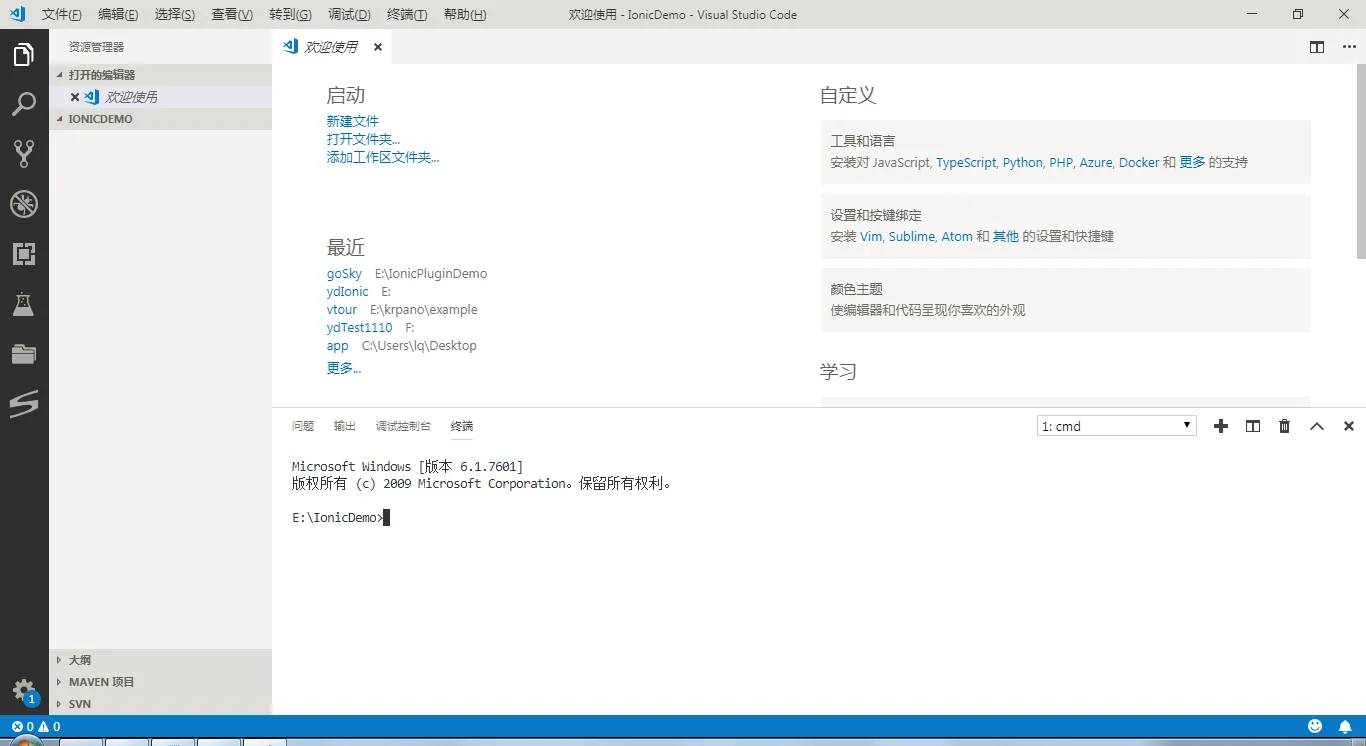Open the 选择(S) menu

[x=175, y=15]
